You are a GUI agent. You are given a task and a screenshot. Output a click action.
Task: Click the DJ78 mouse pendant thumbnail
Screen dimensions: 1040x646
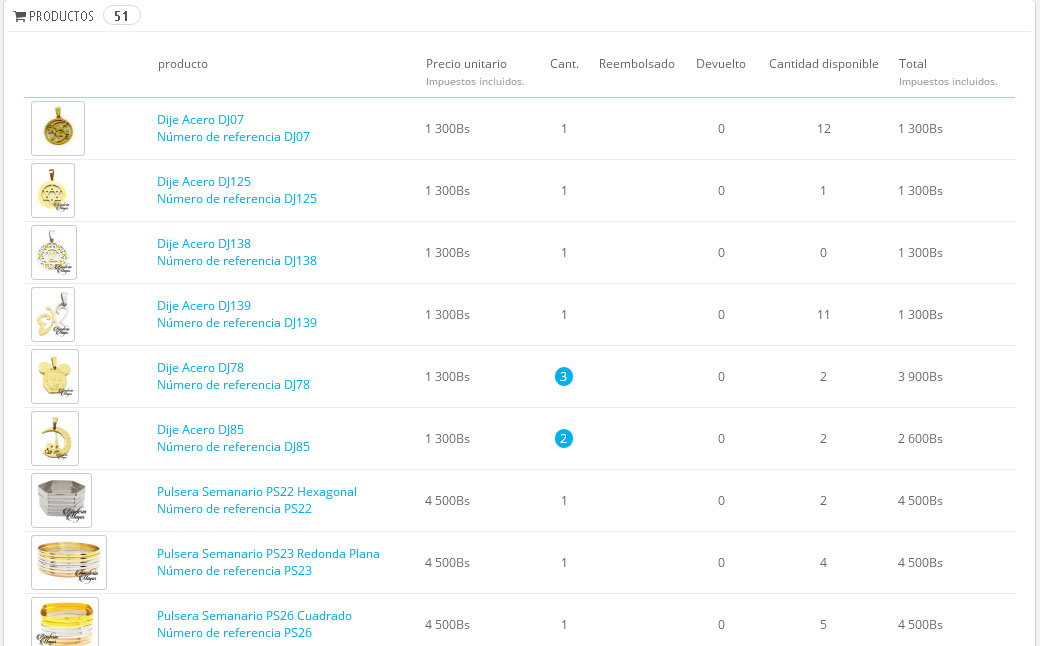[x=55, y=377]
